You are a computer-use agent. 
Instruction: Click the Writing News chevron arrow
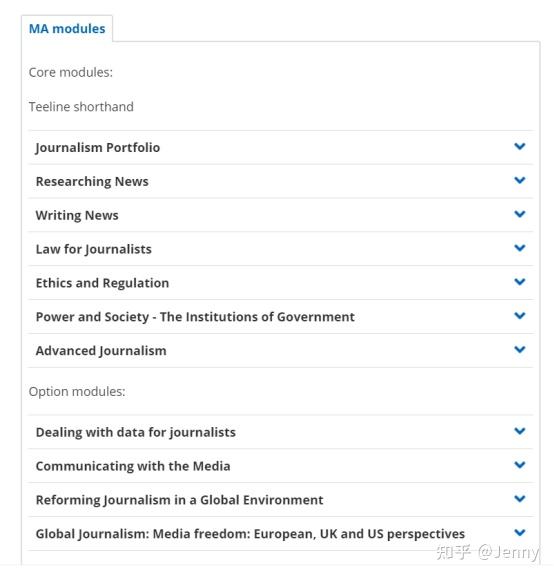519,214
